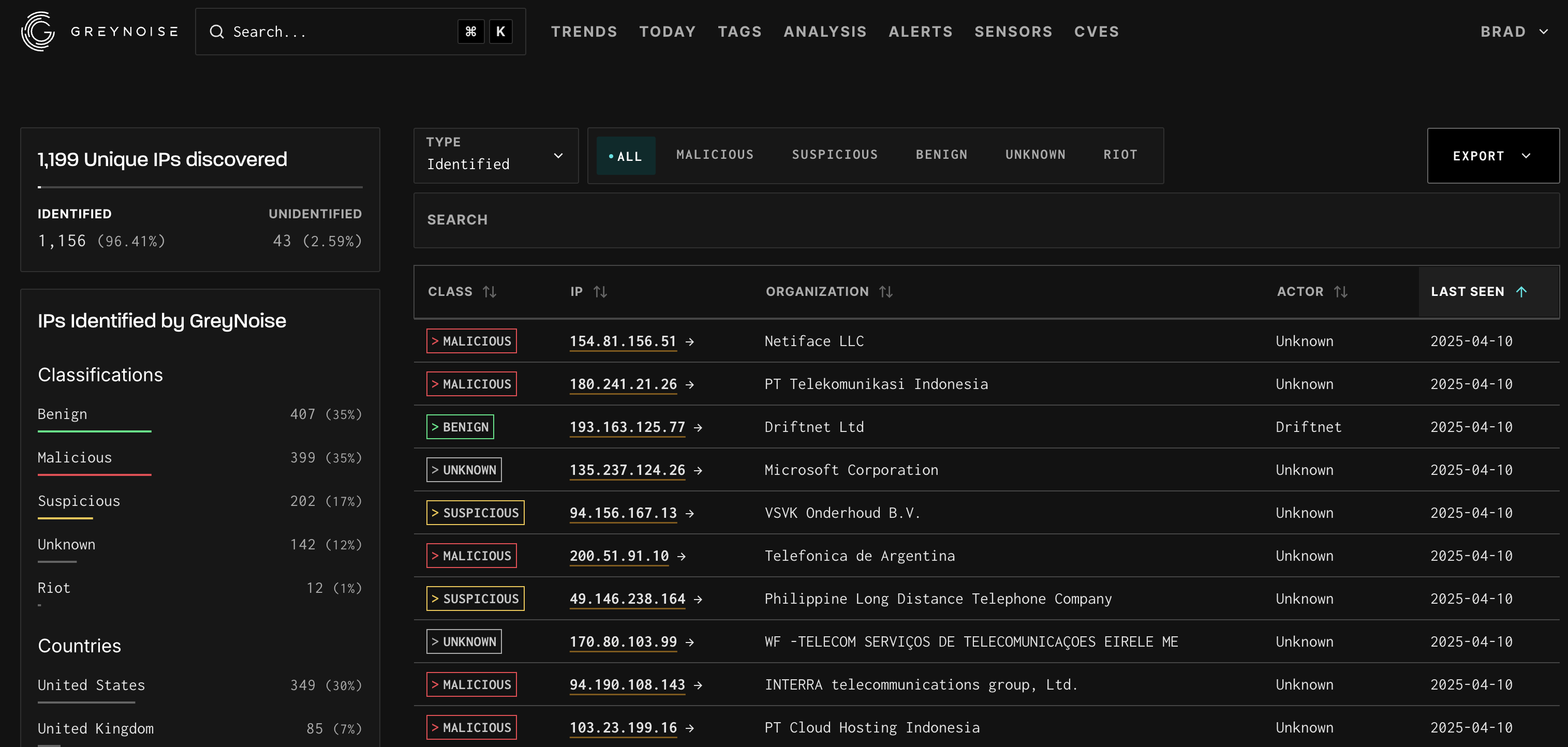The width and height of the screenshot is (1568, 747).
Task: Toggle Last Seen sort direction arrow
Action: [1521, 292]
